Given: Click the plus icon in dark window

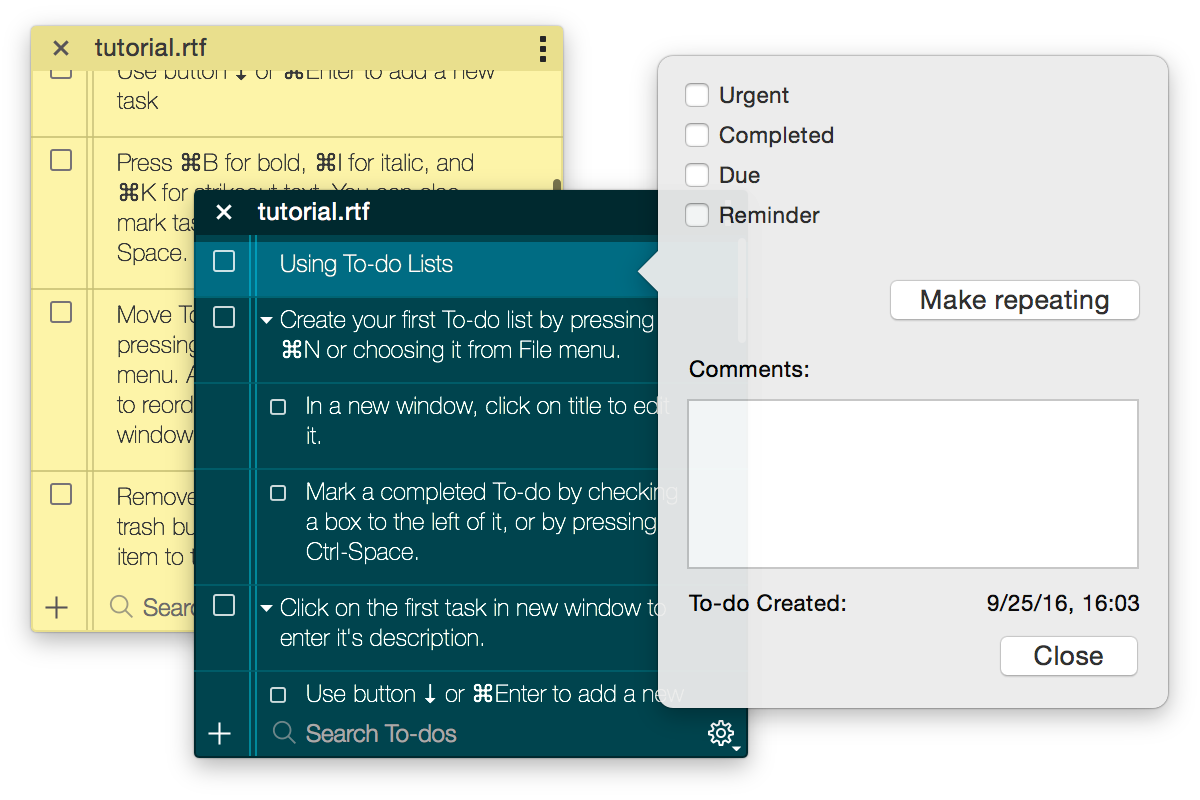Looking at the screenshot, I should (219, 734).
